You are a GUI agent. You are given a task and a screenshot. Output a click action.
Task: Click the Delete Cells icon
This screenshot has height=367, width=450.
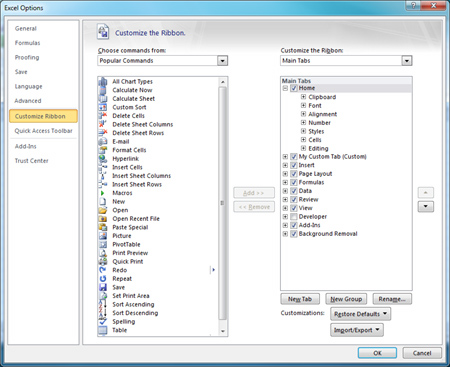tap(103, 116)
